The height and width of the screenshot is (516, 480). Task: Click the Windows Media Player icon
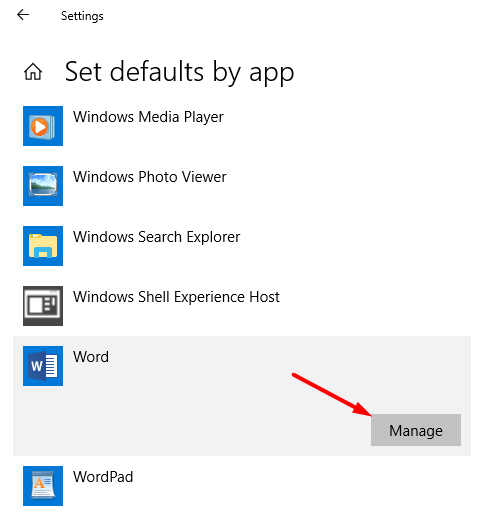coord(43,126)
